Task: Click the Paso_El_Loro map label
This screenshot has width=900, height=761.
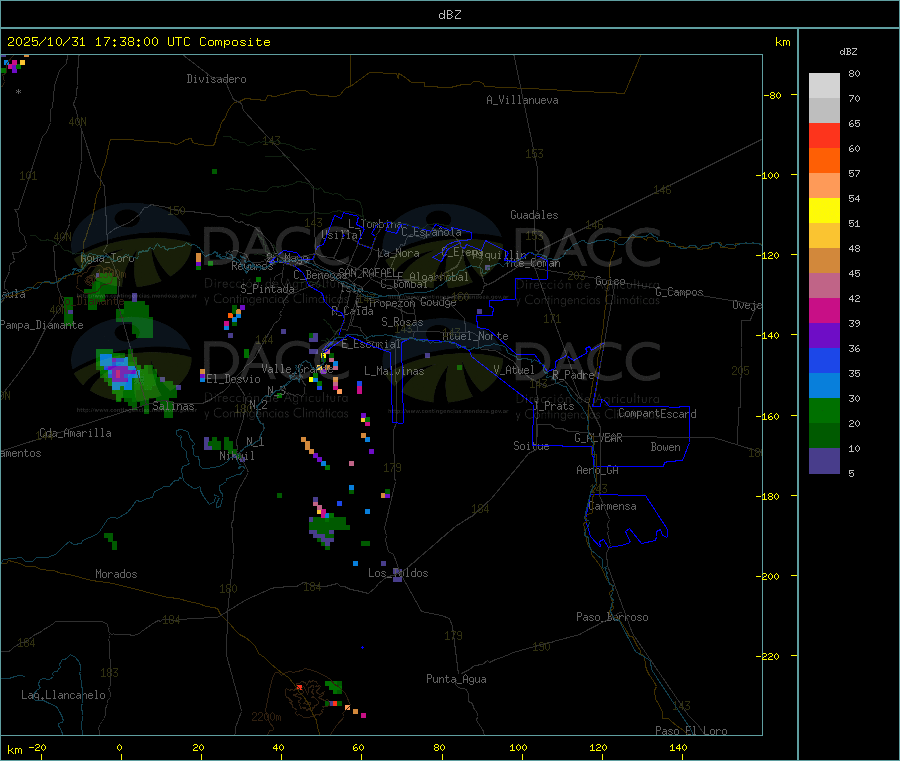Action: pos(692,731)
